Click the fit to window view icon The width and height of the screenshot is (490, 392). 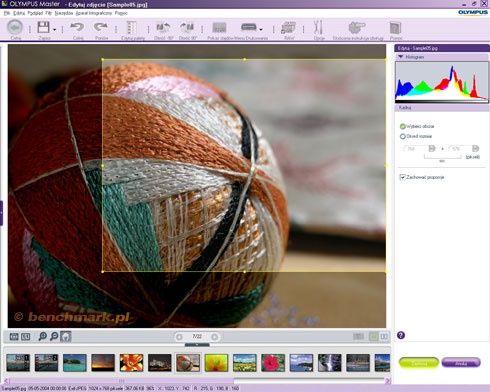[14, 337]
